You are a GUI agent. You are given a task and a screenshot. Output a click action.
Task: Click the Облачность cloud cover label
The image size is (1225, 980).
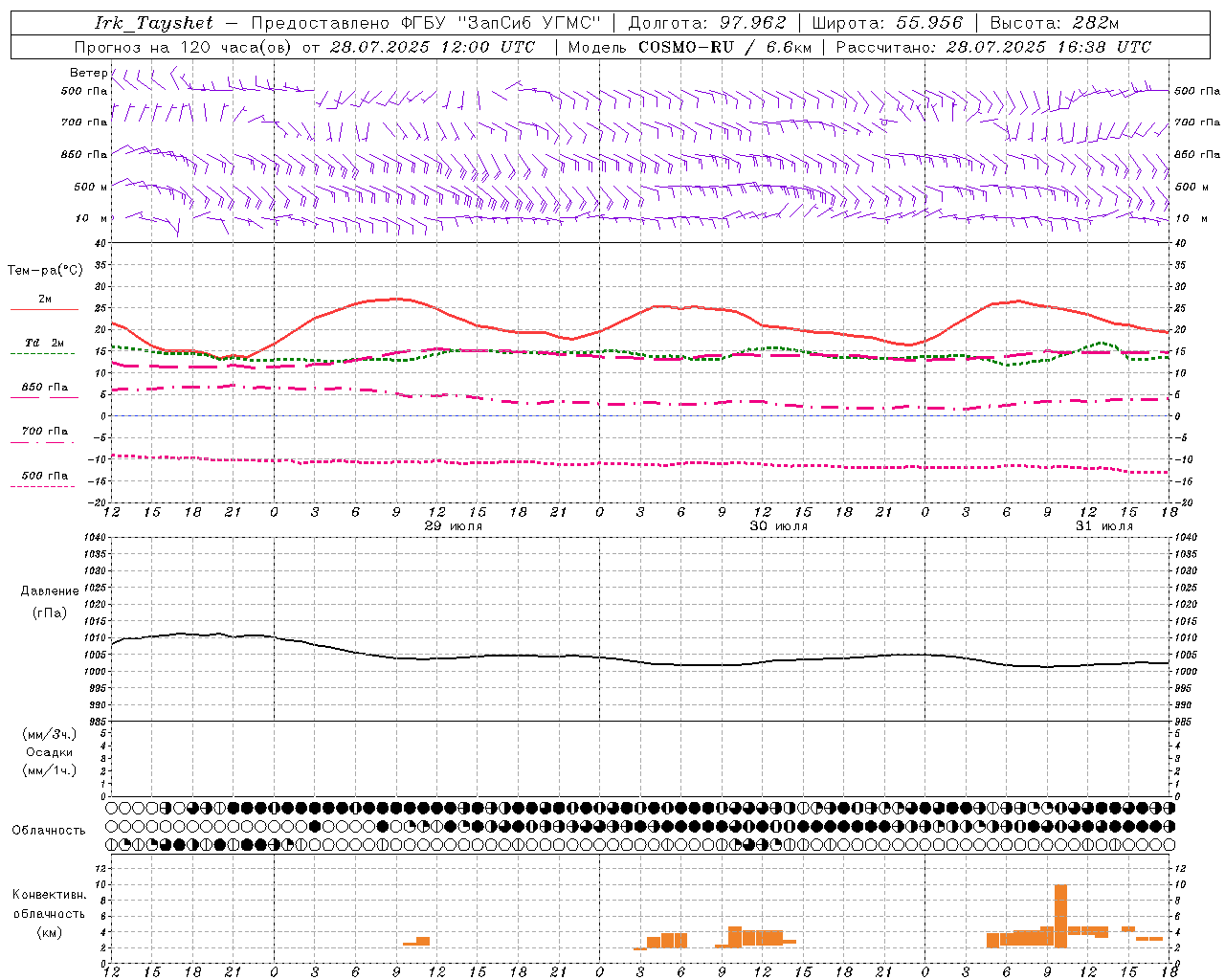pyautogui.click(x=49, y=831)
